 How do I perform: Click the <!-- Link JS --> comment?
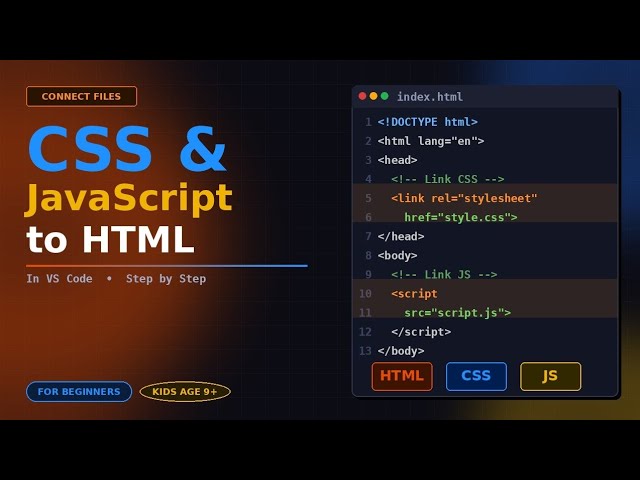tap(444, 274)
